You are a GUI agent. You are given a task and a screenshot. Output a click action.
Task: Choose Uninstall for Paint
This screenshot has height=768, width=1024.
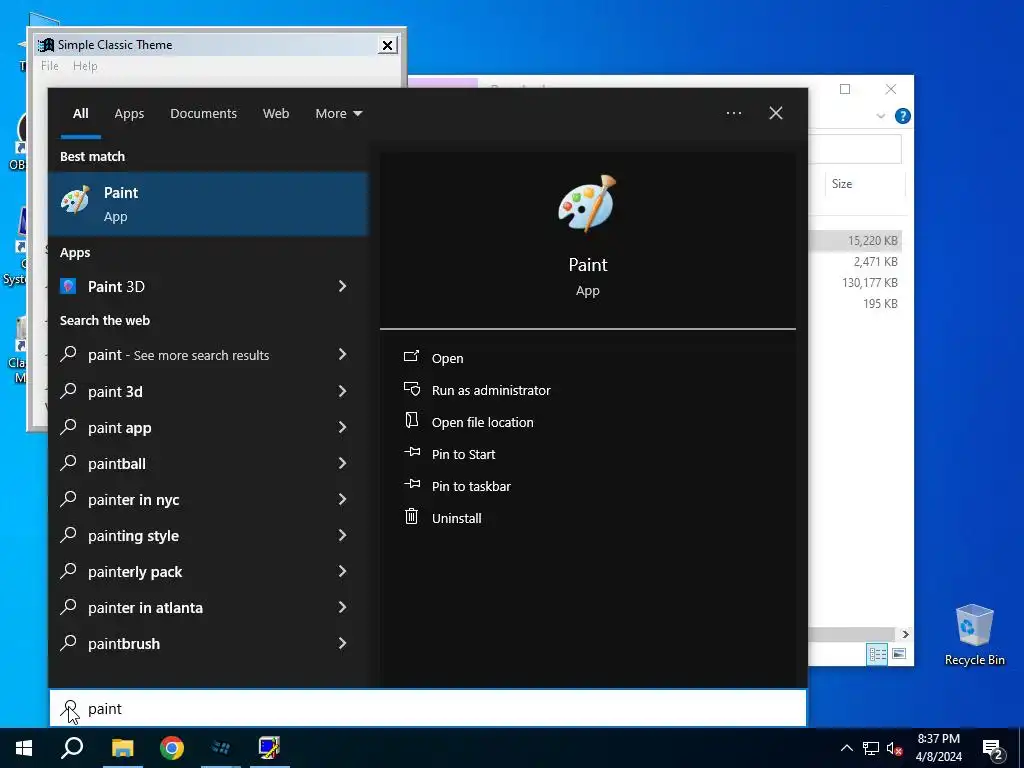(456, 518)
